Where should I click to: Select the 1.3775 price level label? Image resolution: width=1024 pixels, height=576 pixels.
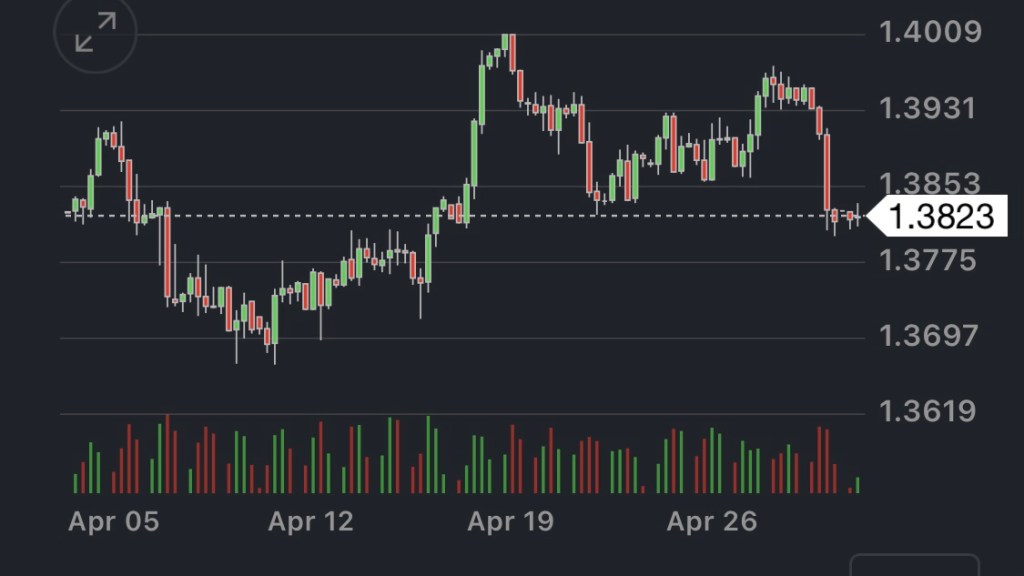pos(929,261)
